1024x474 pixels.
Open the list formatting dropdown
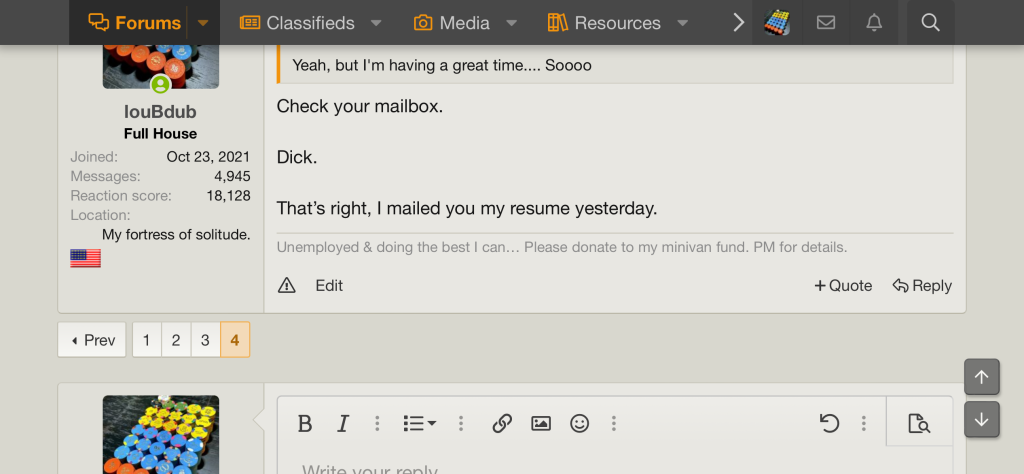click(x=419, y=423)
